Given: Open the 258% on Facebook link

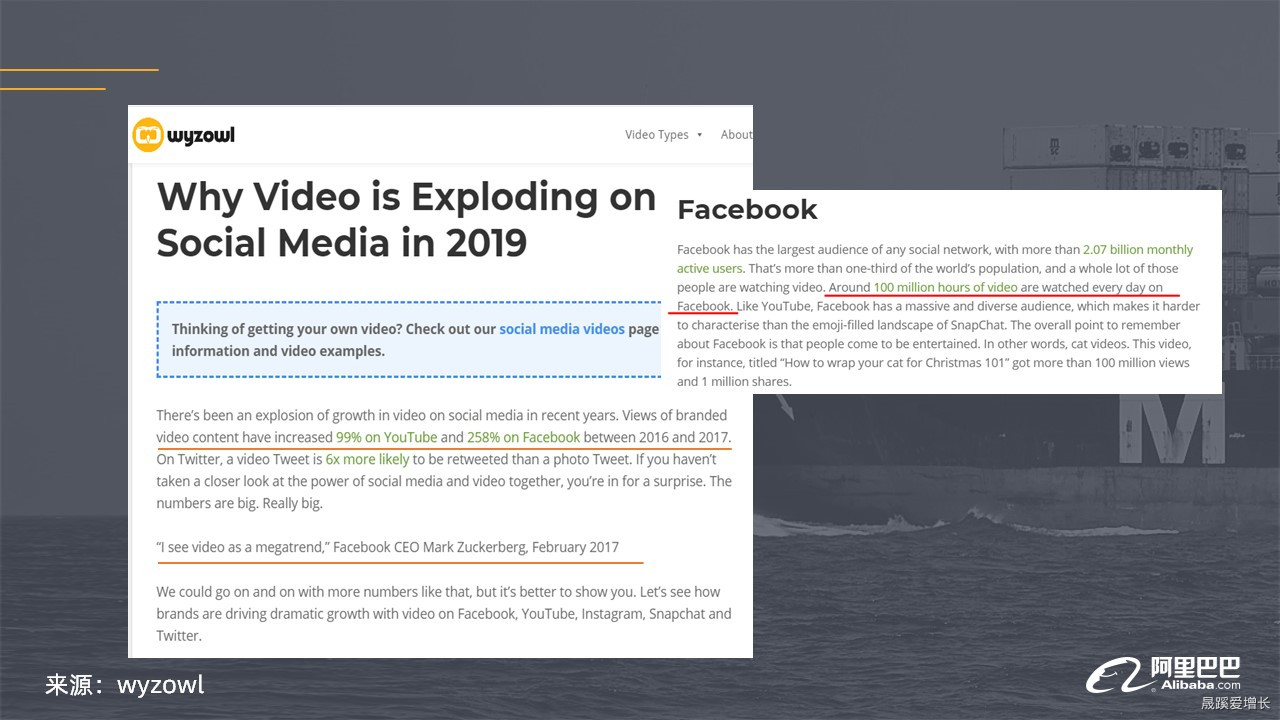Looking at the screenshot, I should 523,437.
